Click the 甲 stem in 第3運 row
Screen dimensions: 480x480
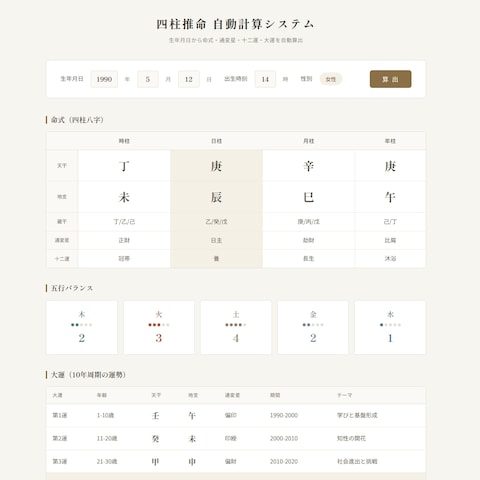[x=155, y=461]
